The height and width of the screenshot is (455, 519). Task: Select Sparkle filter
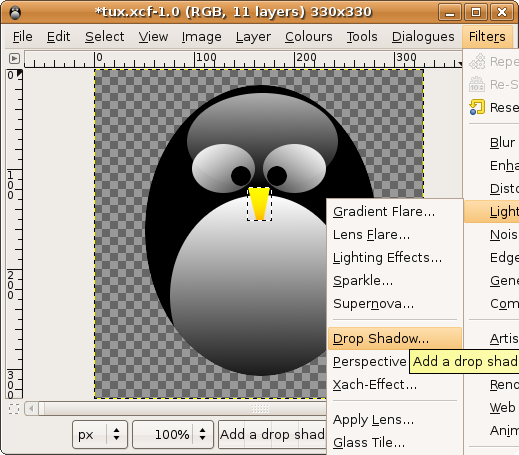(x=395, y=281)
